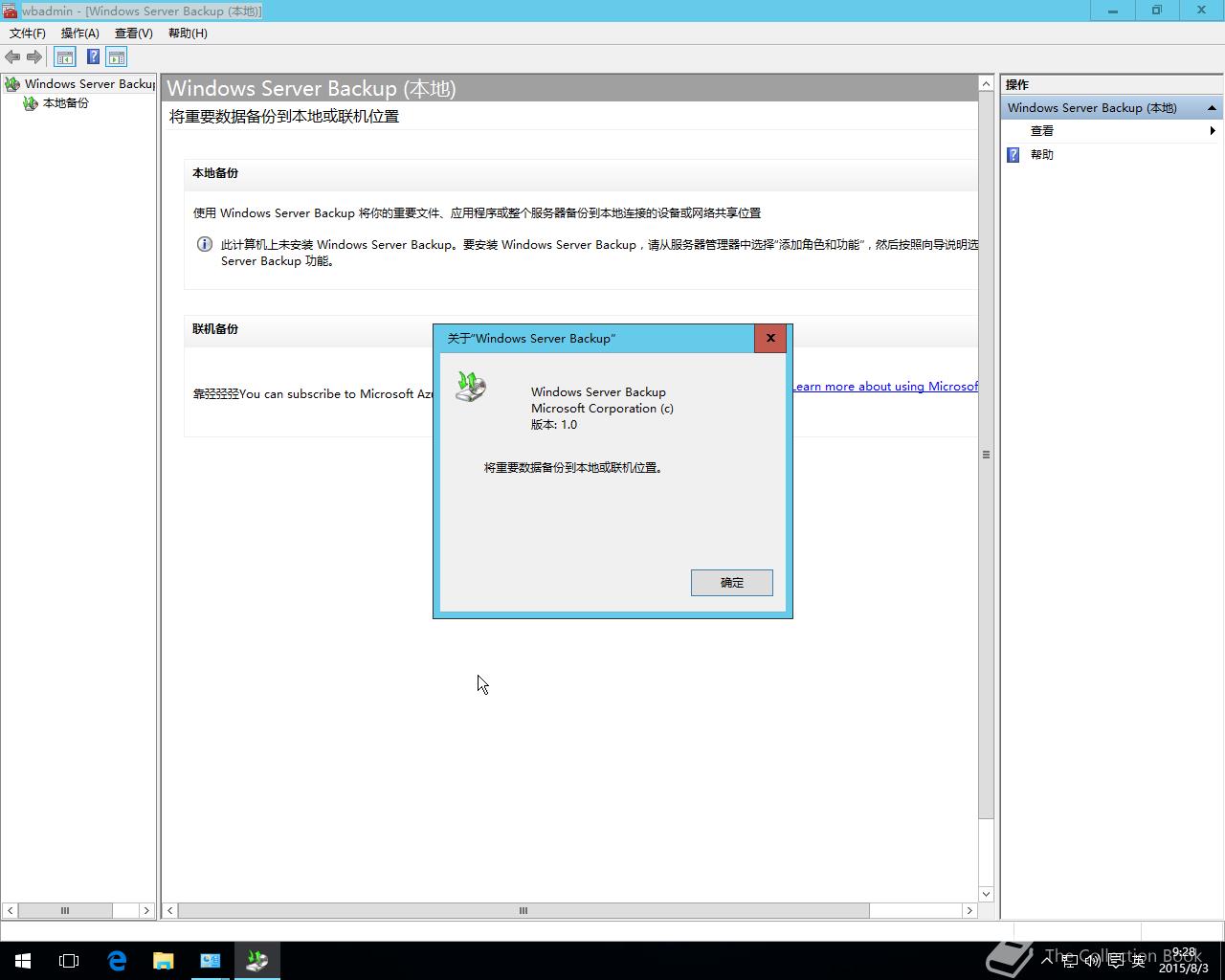Click the main pane vertical scroll-up arrow
The width and height of the screenshot is (1225, 980).
click(986, 84)
